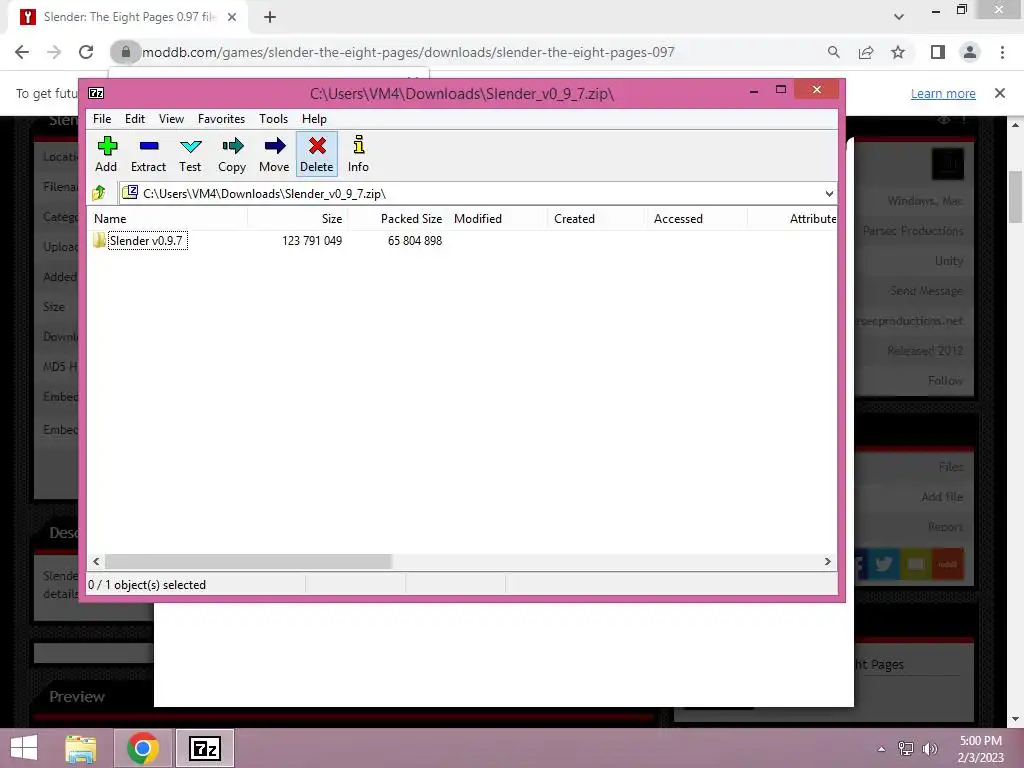Sort by the Size column header
1024x768 pixels.
click(298, 219)
